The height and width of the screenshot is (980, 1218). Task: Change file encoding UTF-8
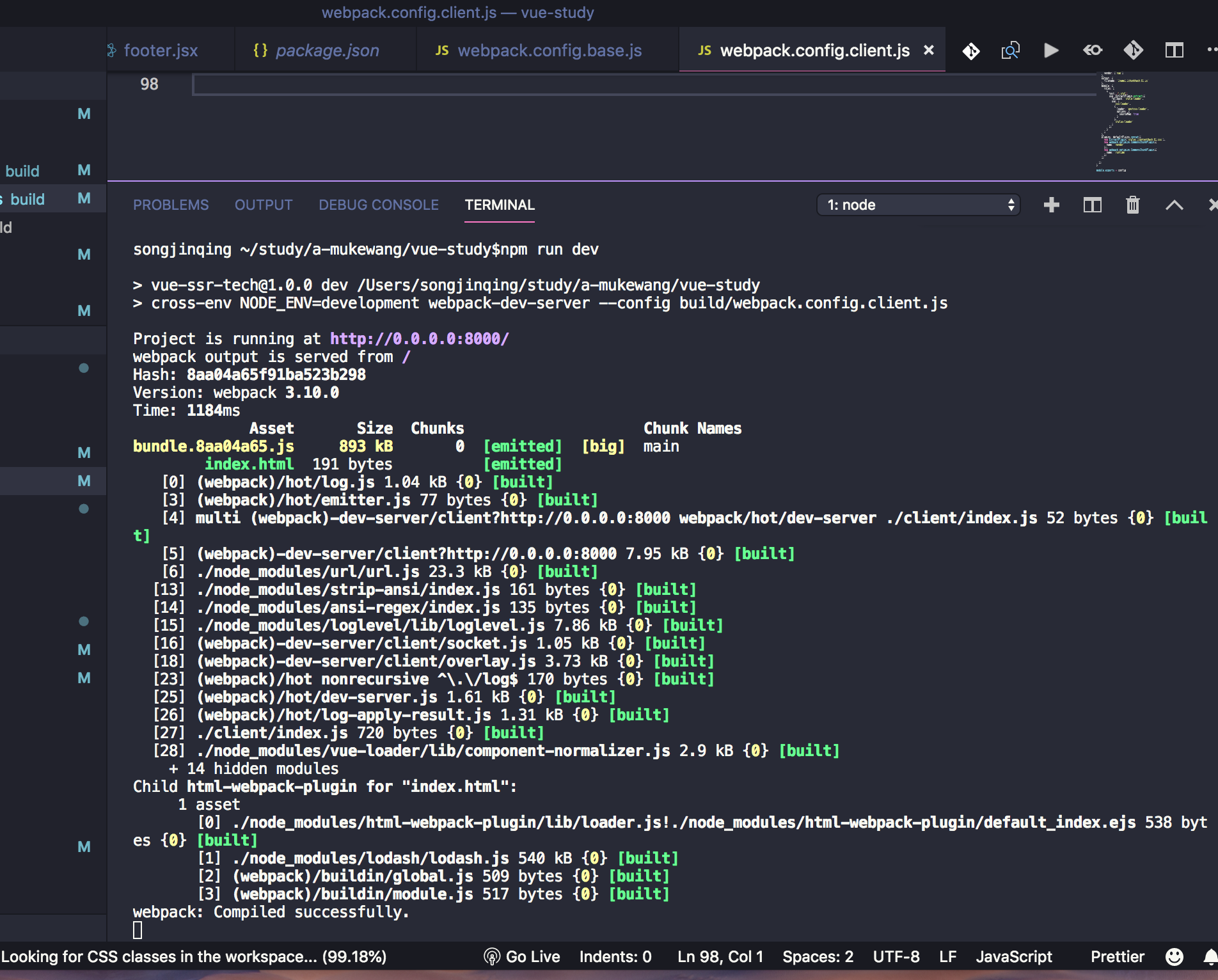896,957
